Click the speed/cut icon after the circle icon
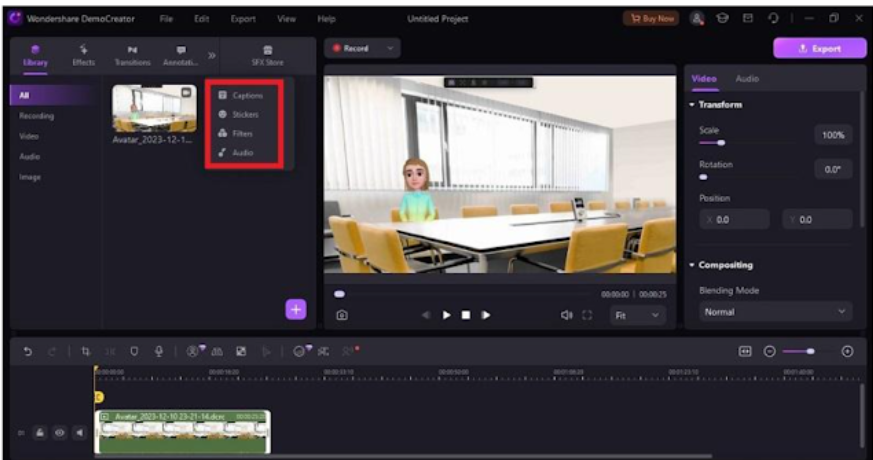873x460 pixels. tap(323, 351)
